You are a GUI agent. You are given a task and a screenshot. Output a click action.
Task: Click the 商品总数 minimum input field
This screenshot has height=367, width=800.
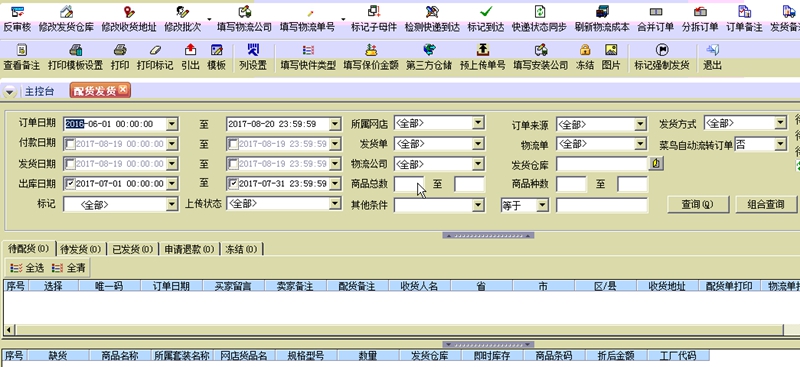pyautogui.click(x=409, y=184)
